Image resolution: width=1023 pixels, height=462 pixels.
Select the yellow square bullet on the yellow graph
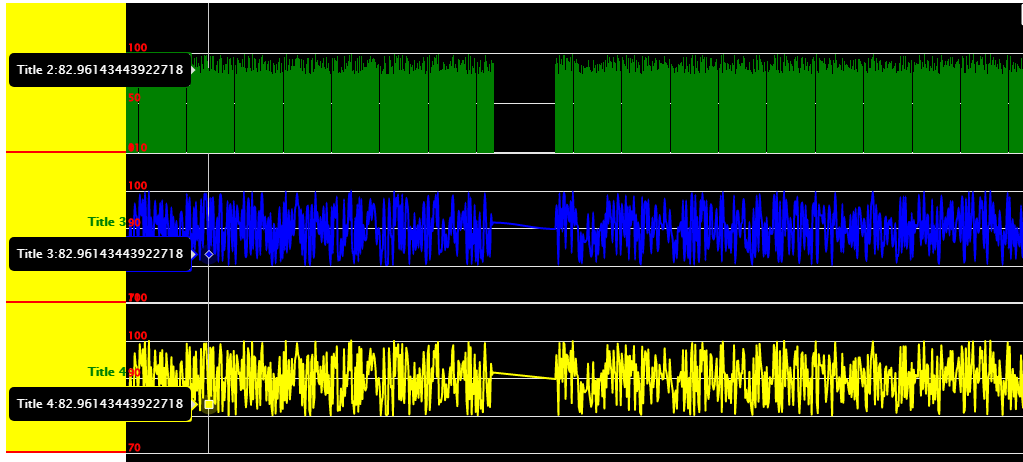tap(209, 405)
